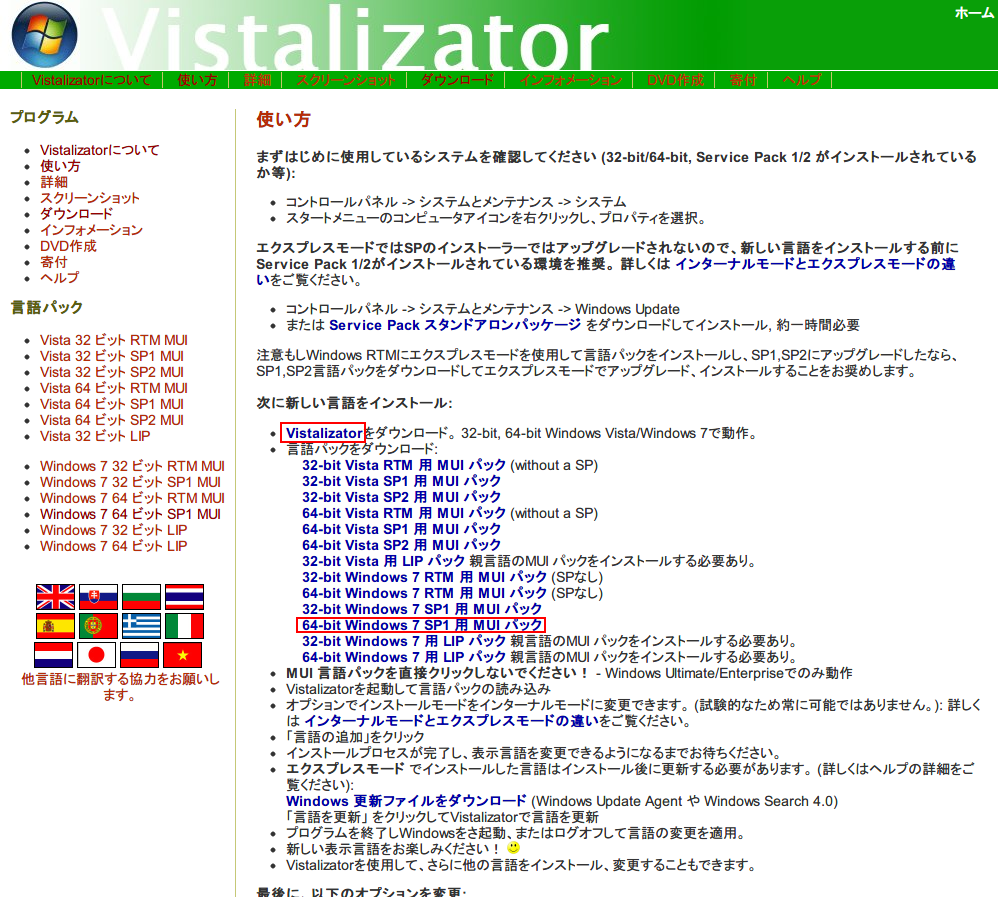The height and width of the screenshot is (897, 998).
Task: Open Vistalizatorについて in the green navigation bar
Action: pyautogui.click(x=92, y=80)
